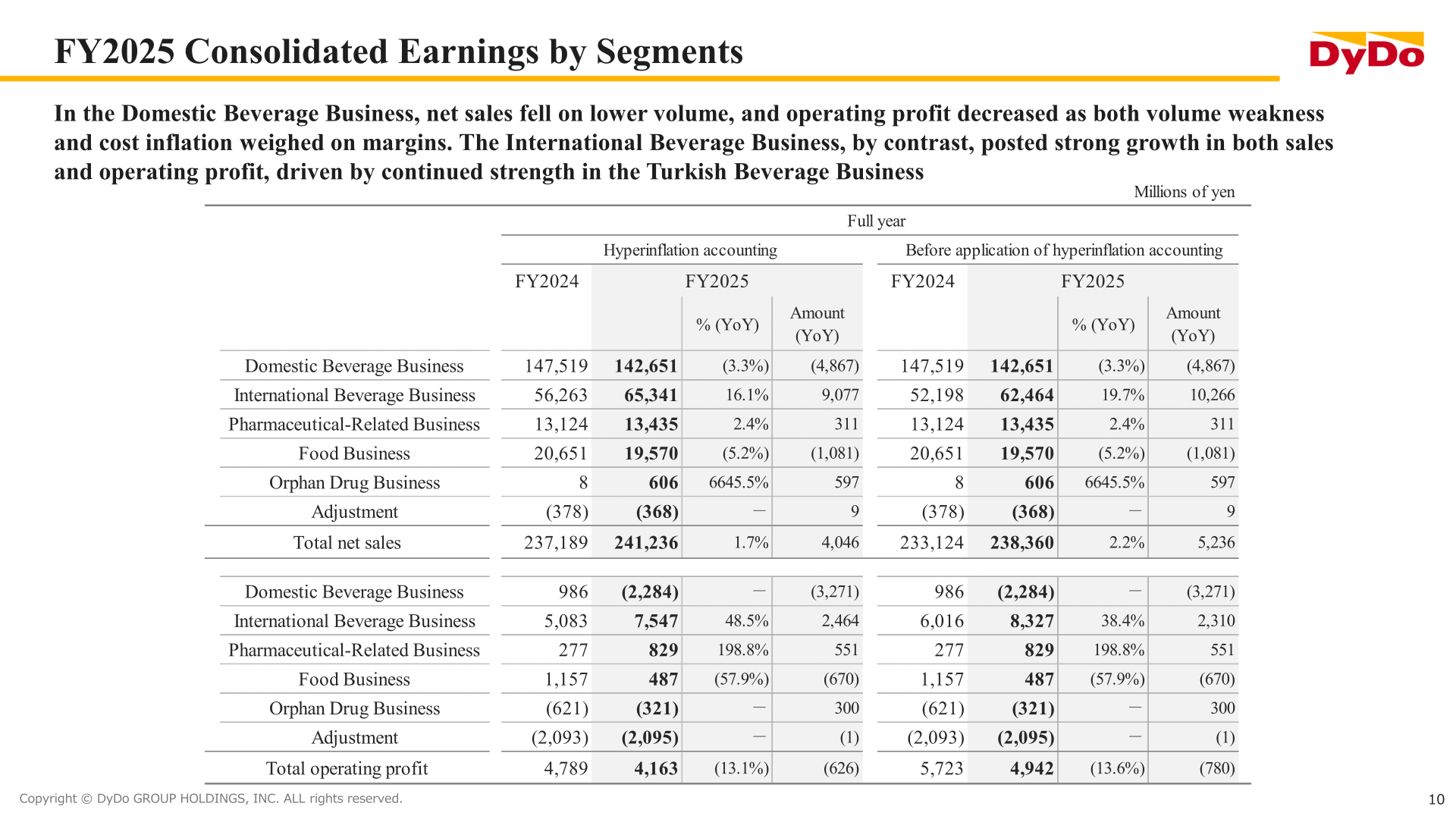The image size is (1456, 819).
Task: Click the 4,942 total operating profit value
Action: click(x=1032, y=769)
